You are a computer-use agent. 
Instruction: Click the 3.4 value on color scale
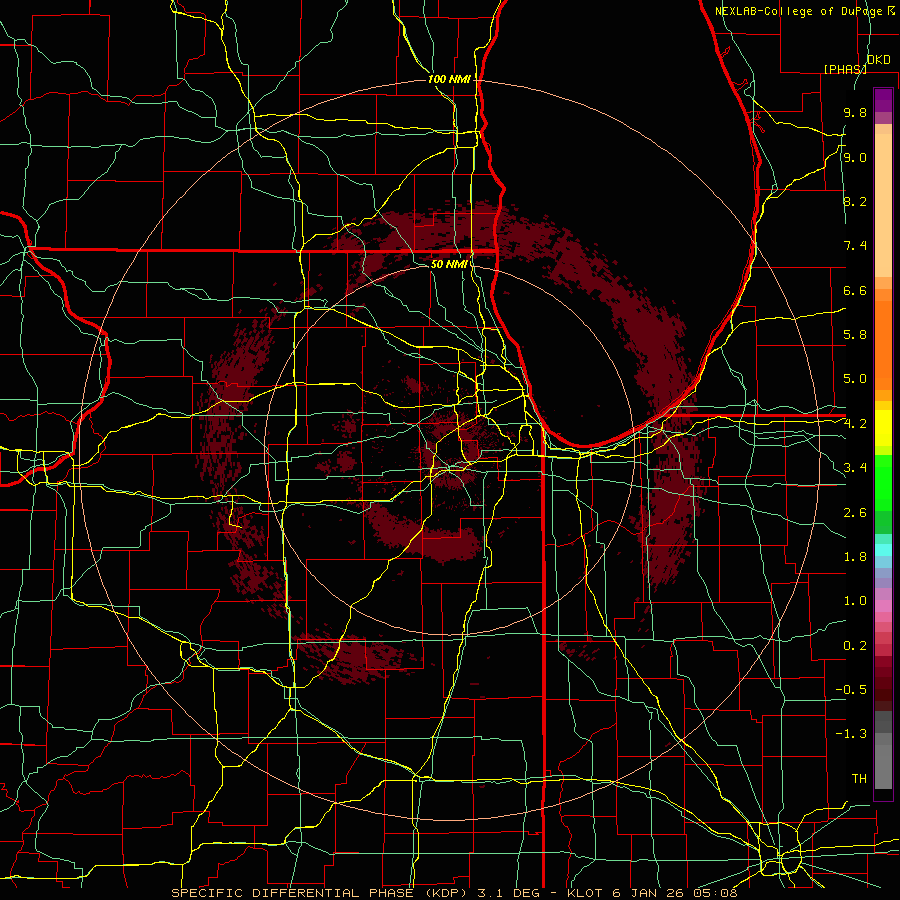tap(855, 468)
